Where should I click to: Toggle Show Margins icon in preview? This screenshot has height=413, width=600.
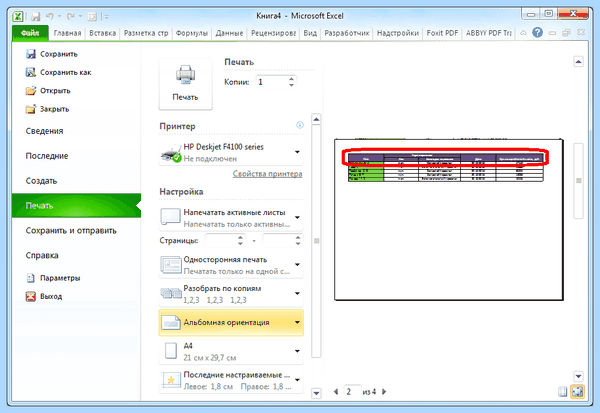pos(562,392)
